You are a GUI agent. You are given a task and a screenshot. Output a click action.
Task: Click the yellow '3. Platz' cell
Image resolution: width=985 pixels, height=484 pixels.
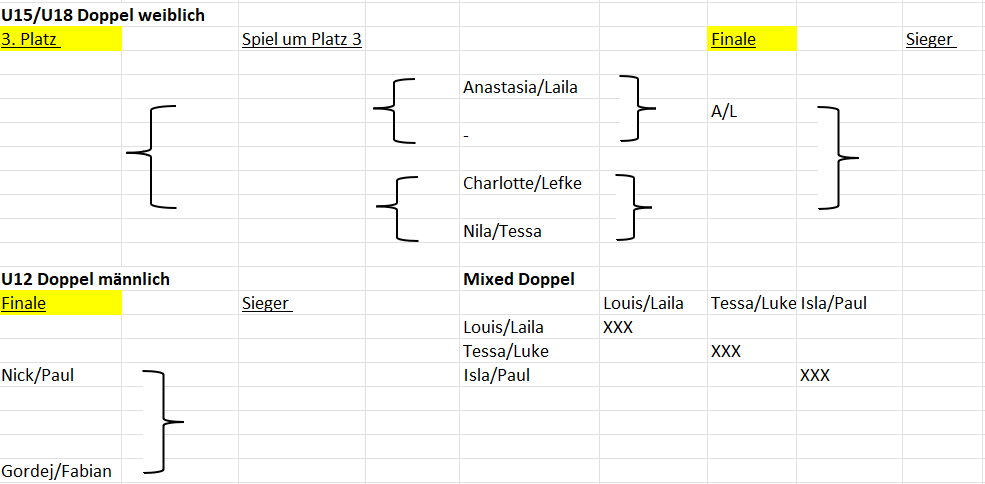(61, 39)
